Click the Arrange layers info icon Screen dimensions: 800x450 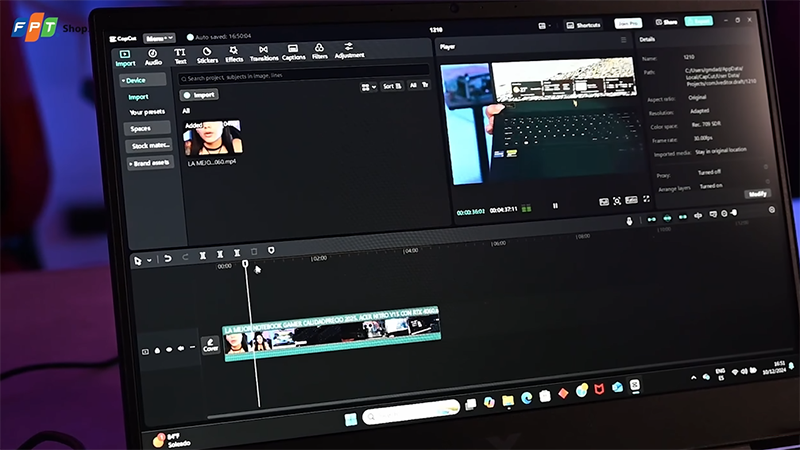coord(767,181)
